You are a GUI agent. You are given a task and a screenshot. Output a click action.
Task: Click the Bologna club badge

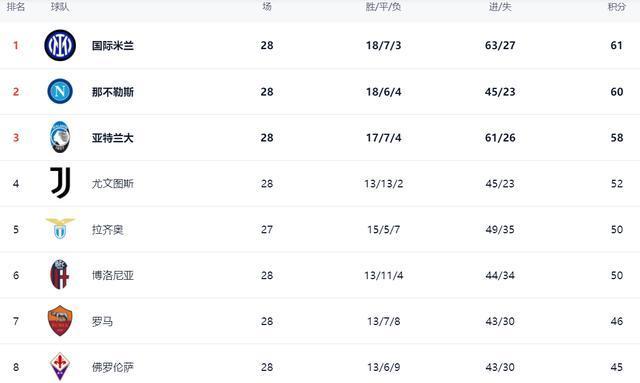coord(60,274)
